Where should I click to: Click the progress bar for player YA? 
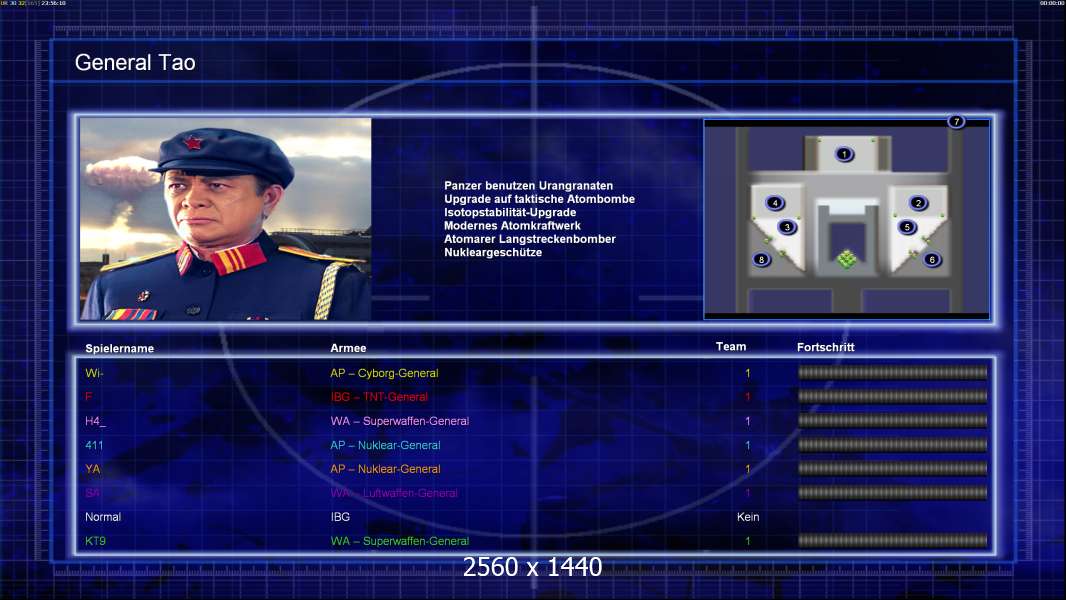click(892, 469)
